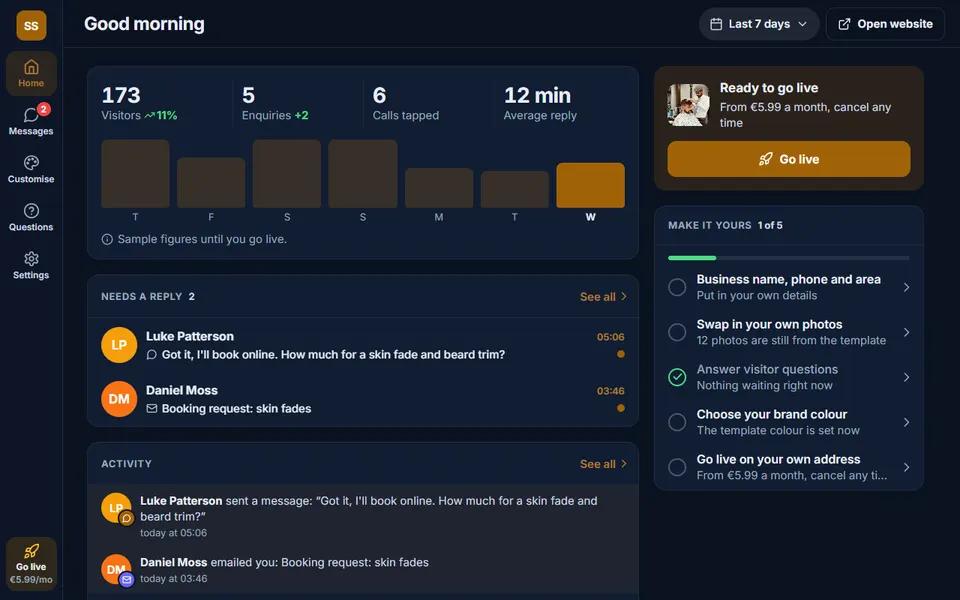Click the sidebar Go live €5.99/mo button
960x600 pixels.
(x=31, y=564)
